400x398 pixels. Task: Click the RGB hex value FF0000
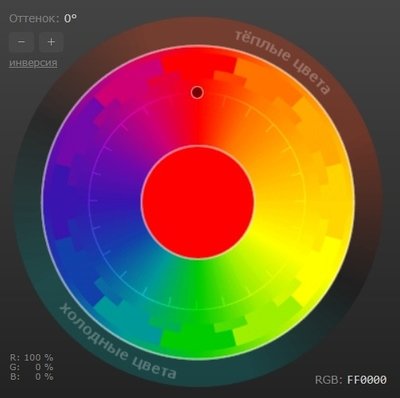click(x=367, y=380)
